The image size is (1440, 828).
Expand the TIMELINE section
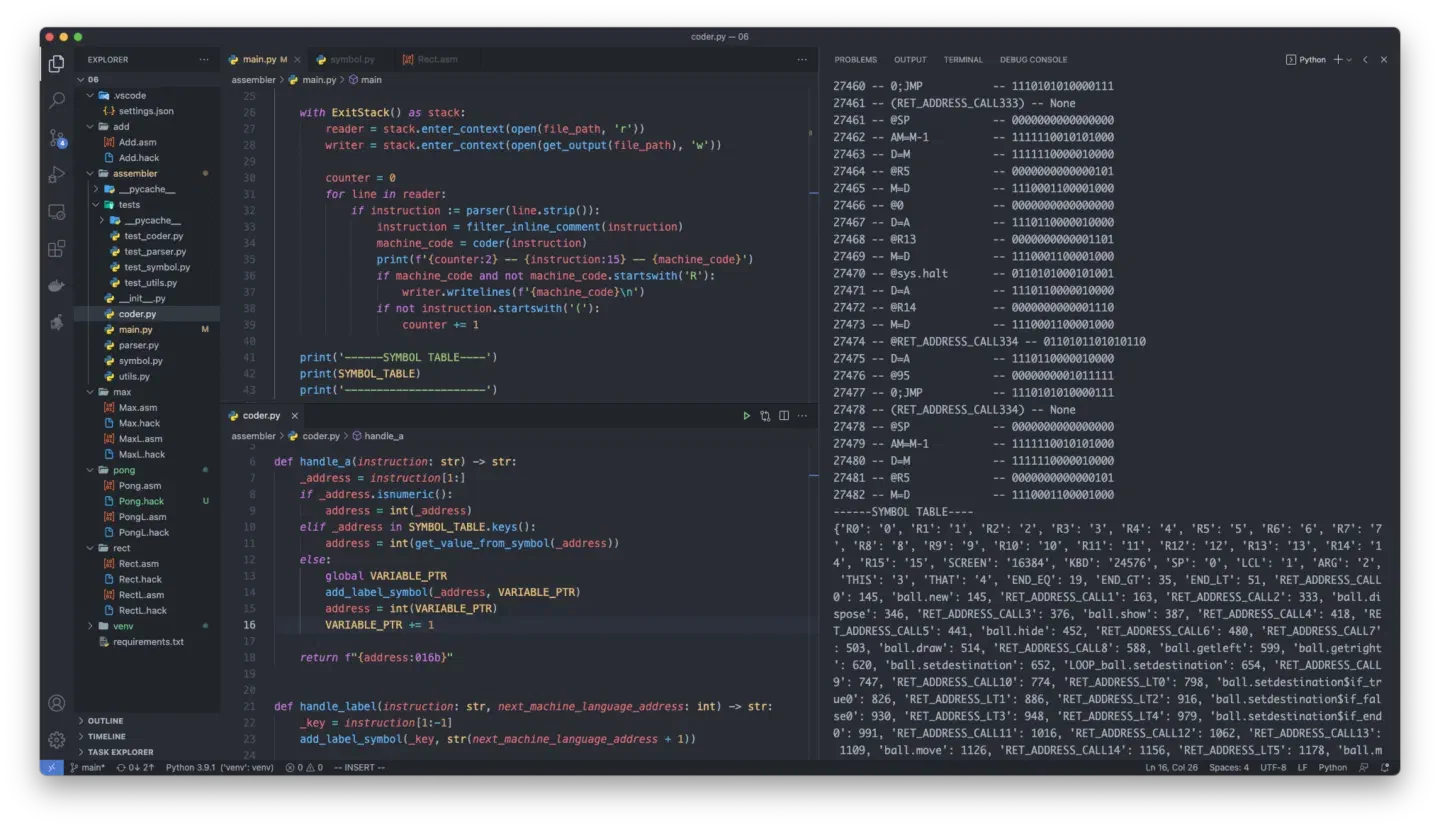tap(106, 737)
